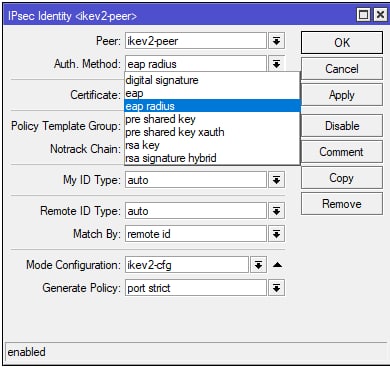The height and width of the screenshot is (368, 390).
Task: Open the Remote ID Type dropdown arrow
Action: coord(276,211)
